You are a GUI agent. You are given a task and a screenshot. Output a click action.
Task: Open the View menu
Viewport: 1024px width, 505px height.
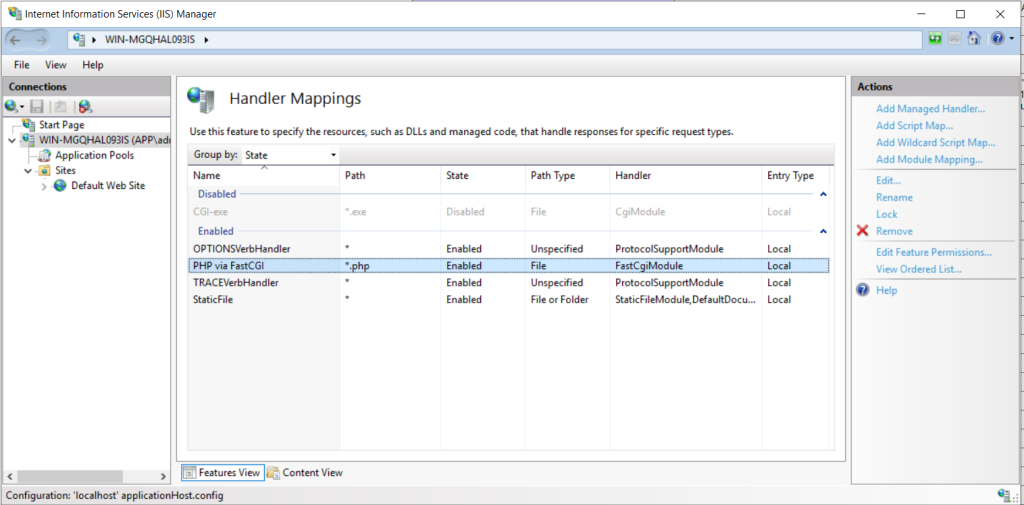click(x=56, y=65)
